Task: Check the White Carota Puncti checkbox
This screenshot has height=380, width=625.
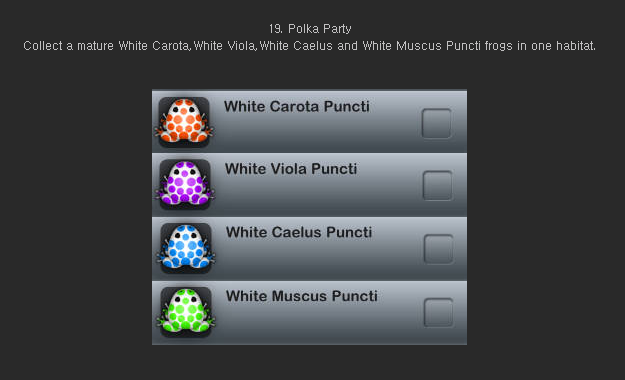Action: coord(436,123)
